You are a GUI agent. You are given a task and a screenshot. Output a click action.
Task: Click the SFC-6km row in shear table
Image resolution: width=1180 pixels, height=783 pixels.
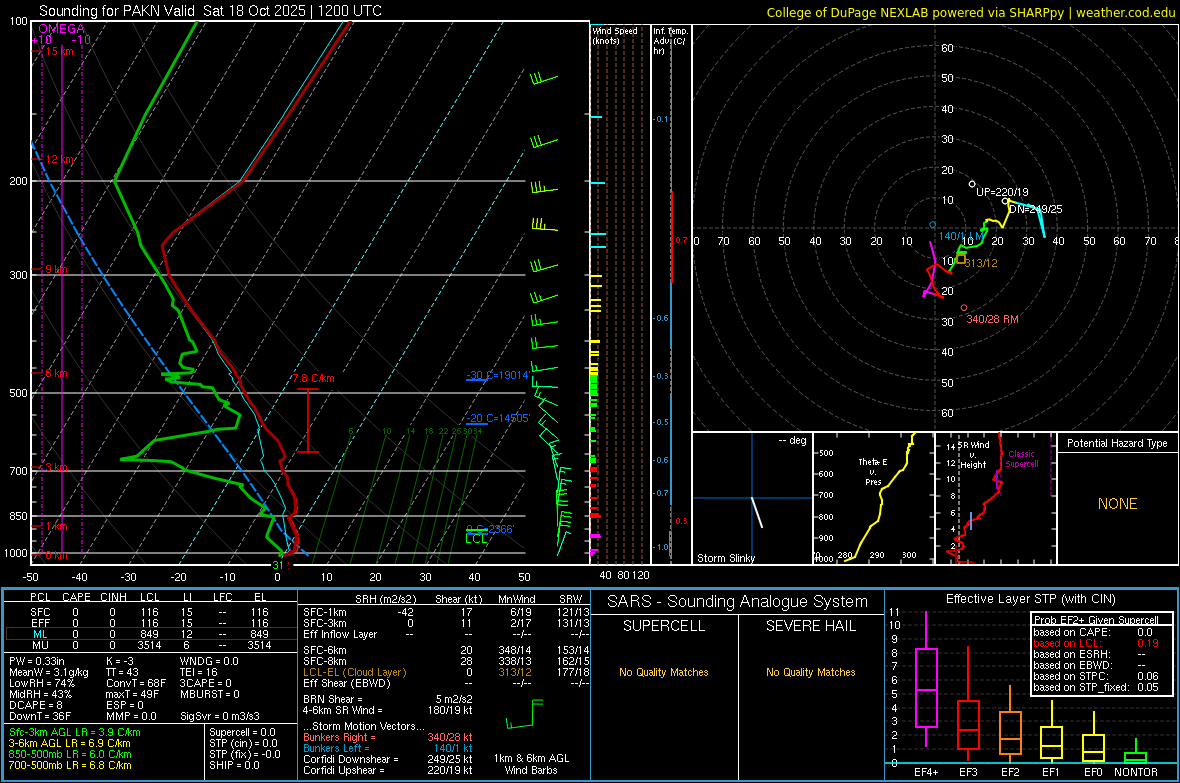coord(446,650)
